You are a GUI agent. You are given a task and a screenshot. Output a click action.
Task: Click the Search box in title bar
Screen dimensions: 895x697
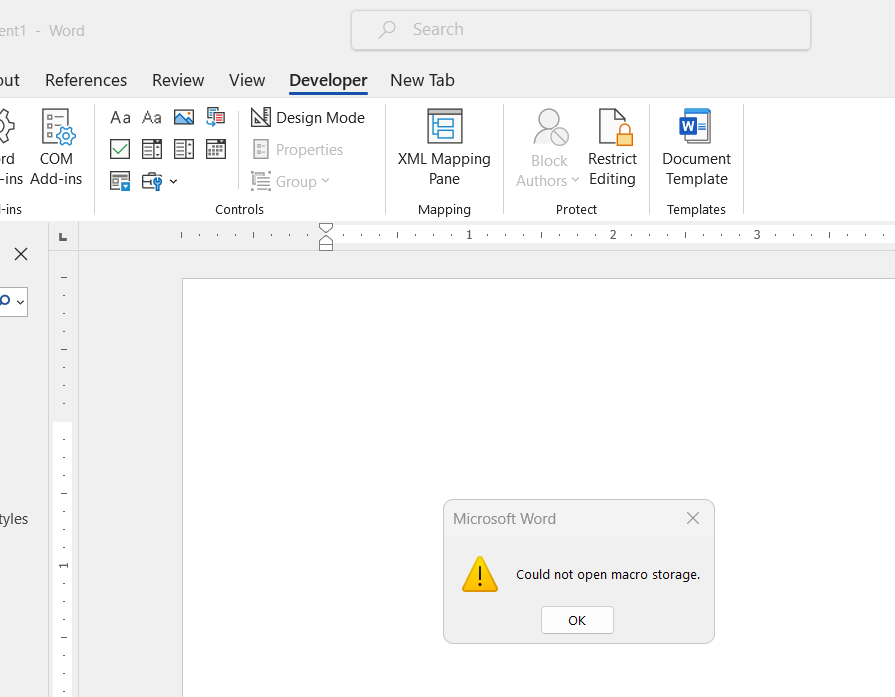[581, 30]
